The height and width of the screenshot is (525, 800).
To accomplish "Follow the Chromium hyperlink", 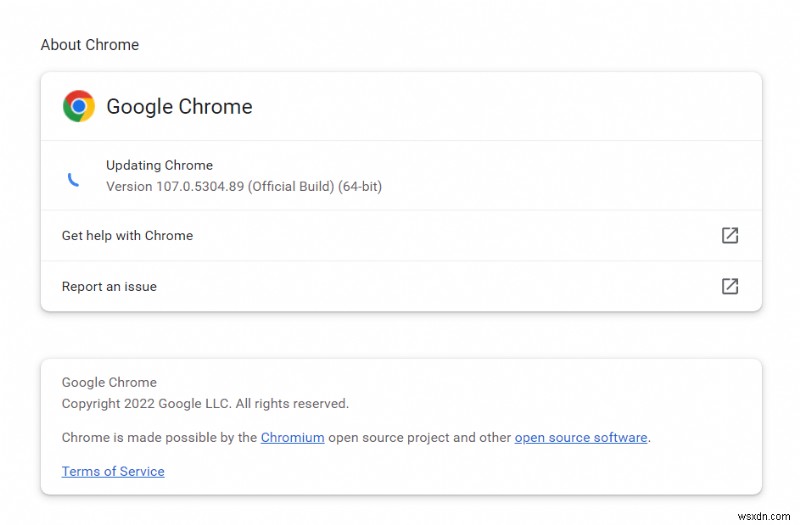I will pyautogui.click(x=292, y=438).
